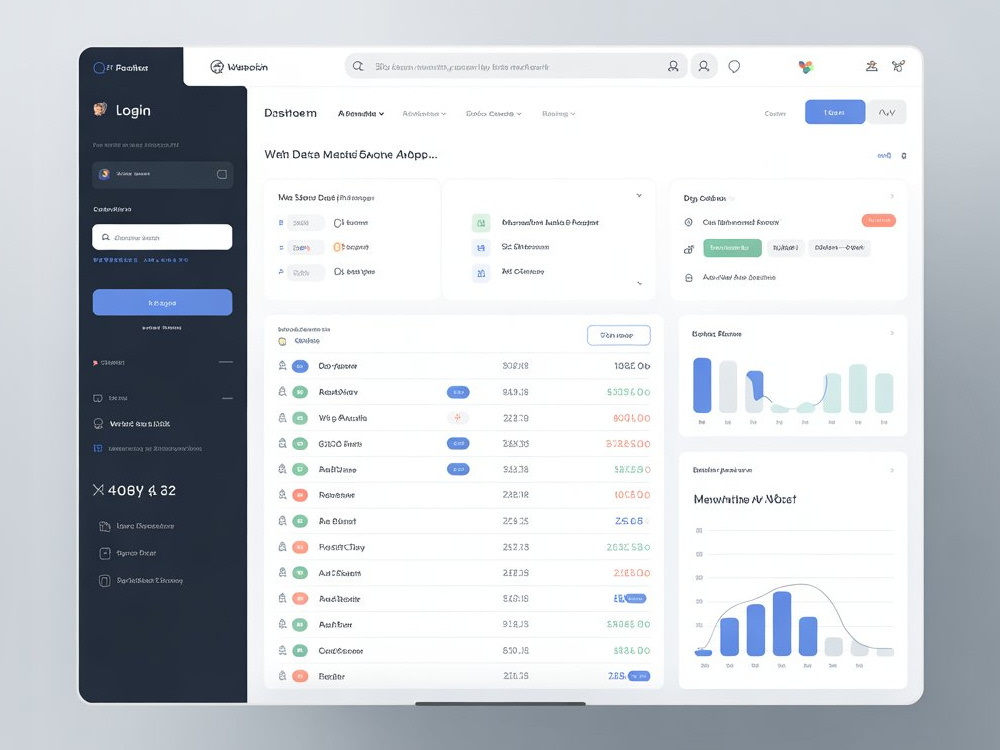Screen dimensions: 1000x750
Task: Click the chat bubble icon beside "Wehst" in sidebar
Action: (x=98, y=423)
